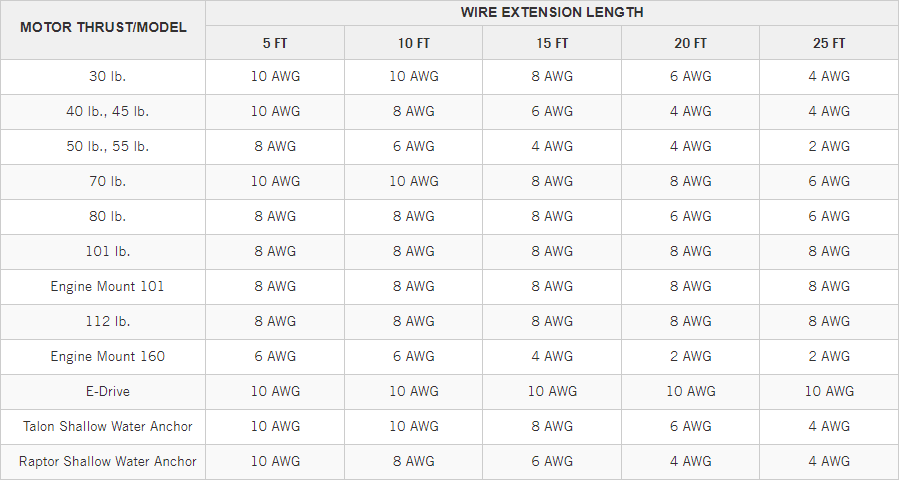Select the Engine Mount 160 row label
The width and height of the screenshot is (899, 480).
107,357
